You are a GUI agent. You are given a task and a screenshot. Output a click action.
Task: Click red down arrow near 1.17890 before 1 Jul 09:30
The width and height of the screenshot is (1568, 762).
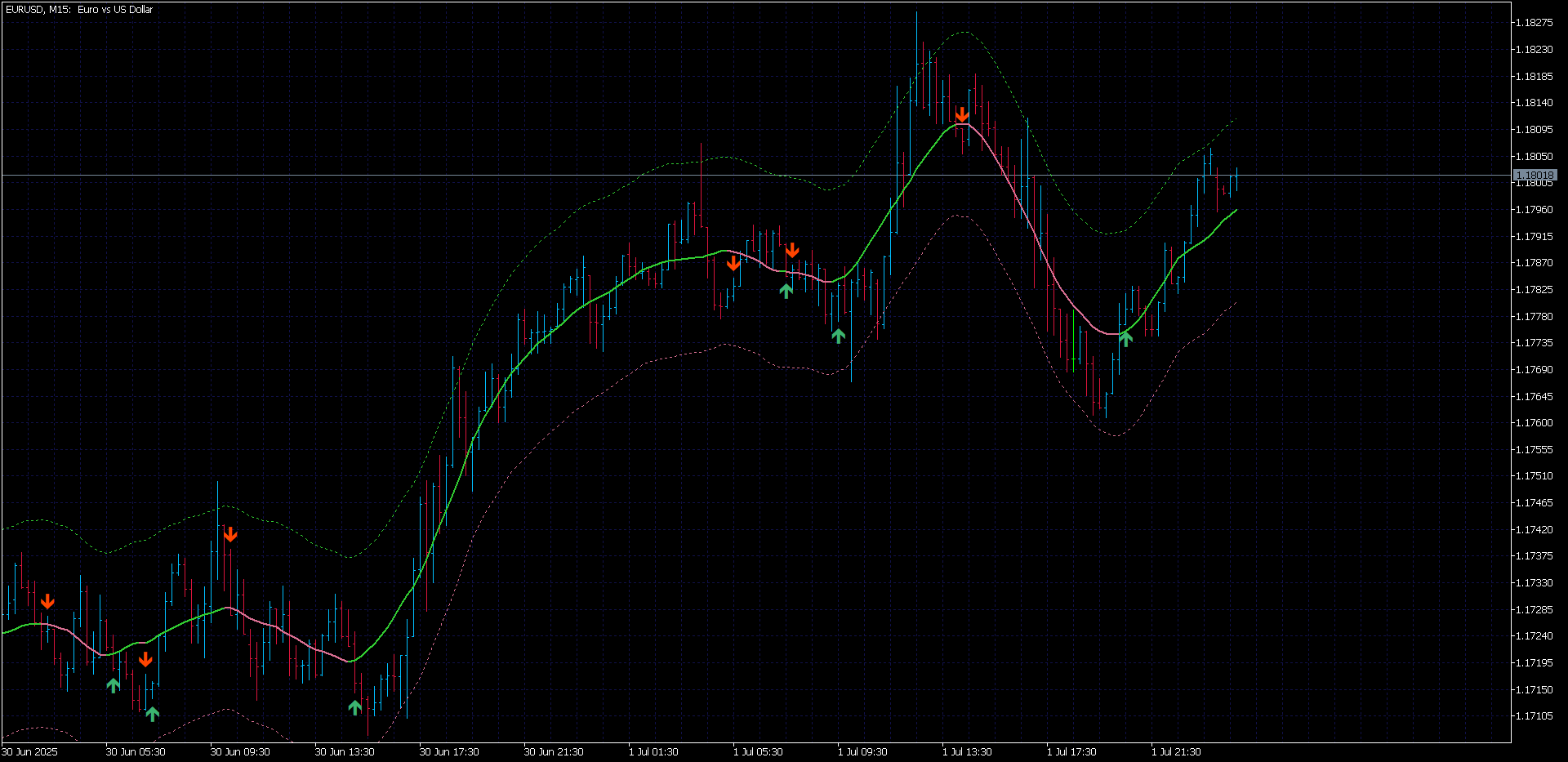tap(792, 250)
